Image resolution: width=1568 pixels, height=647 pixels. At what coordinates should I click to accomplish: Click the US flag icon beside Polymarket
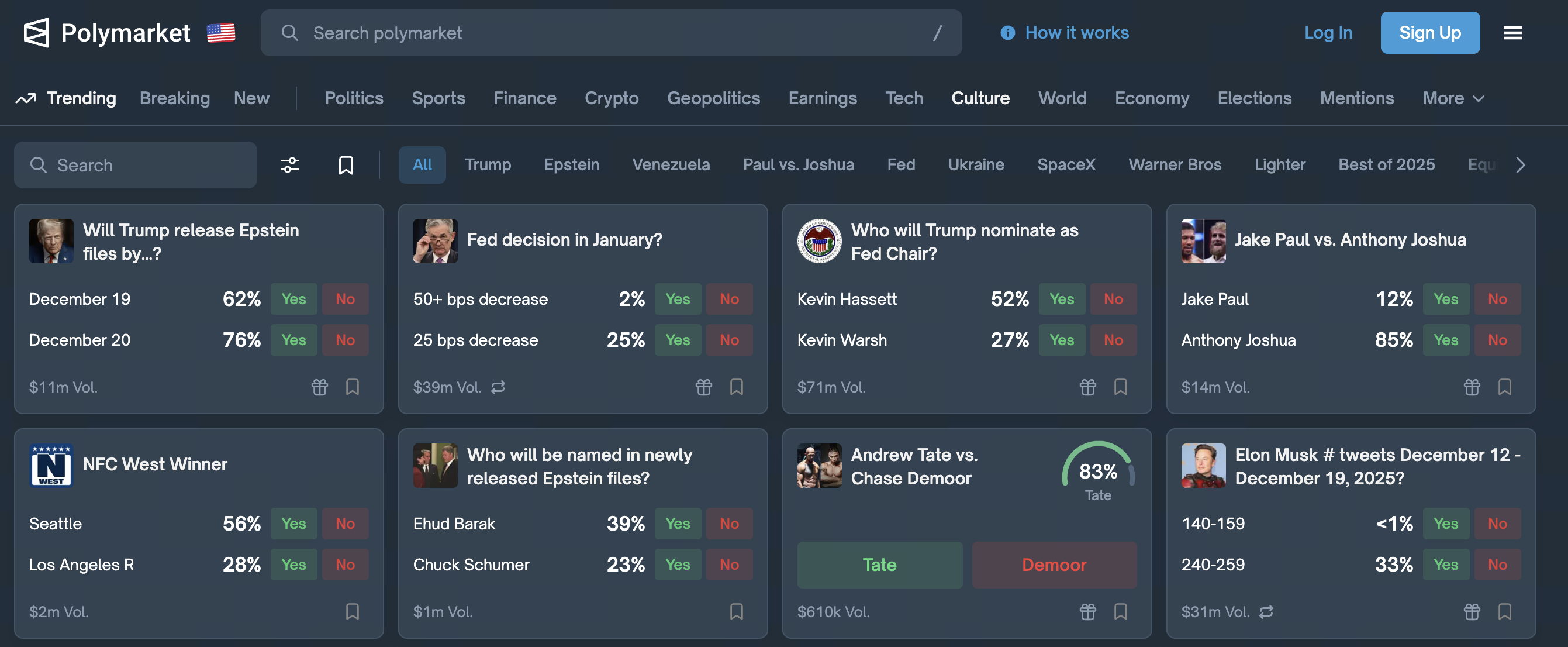[x=221, y=33]
